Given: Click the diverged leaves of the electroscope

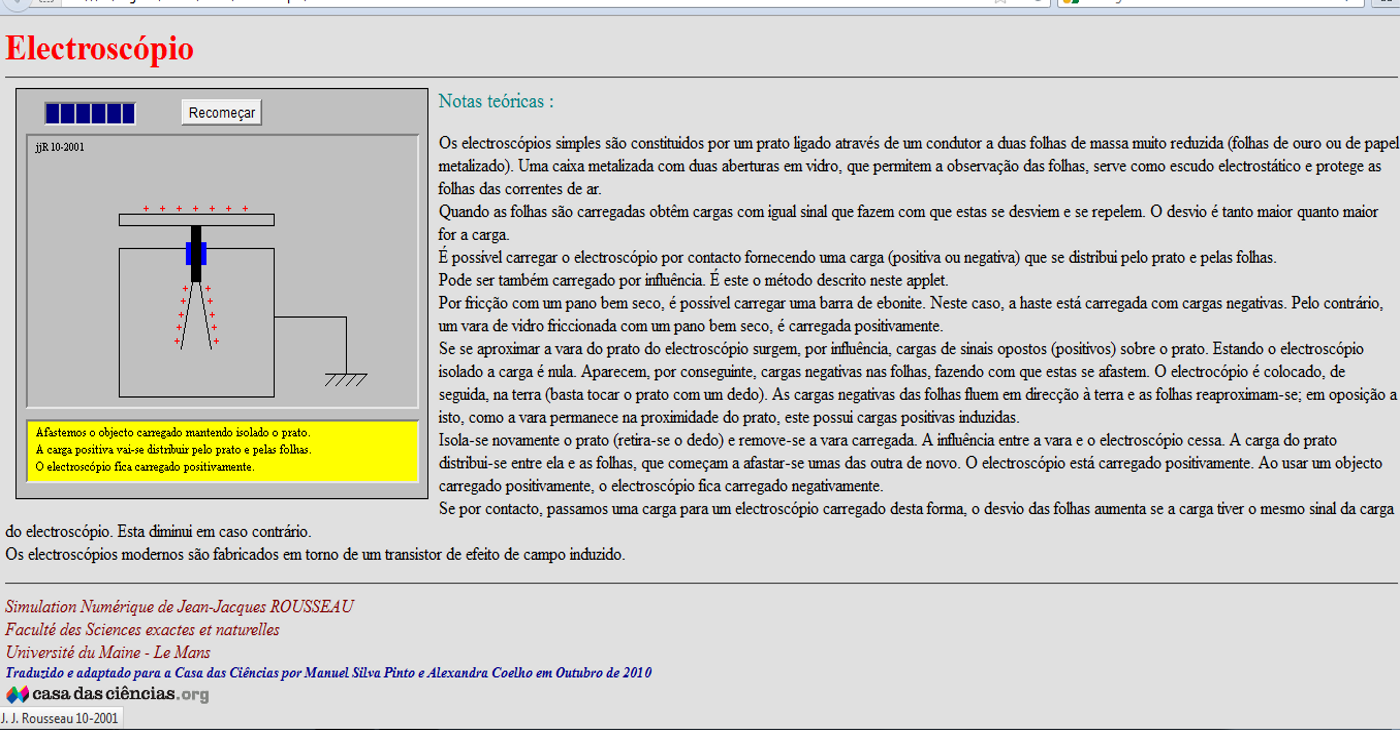Looking at the screenshot, I should click(x=196, y=315).
